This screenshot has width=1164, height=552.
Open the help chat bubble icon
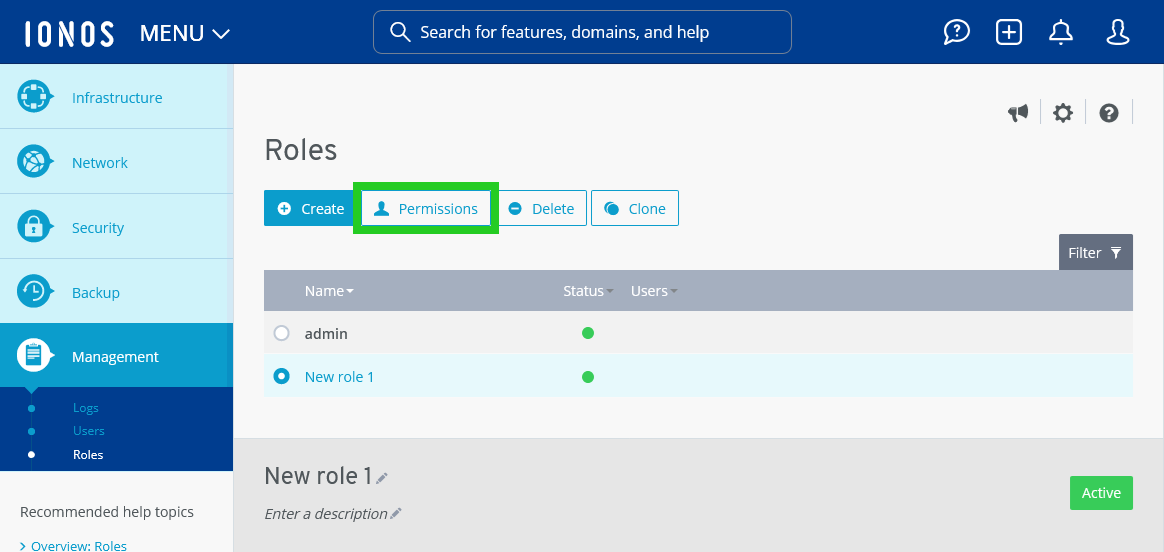(x=956, y=32)
